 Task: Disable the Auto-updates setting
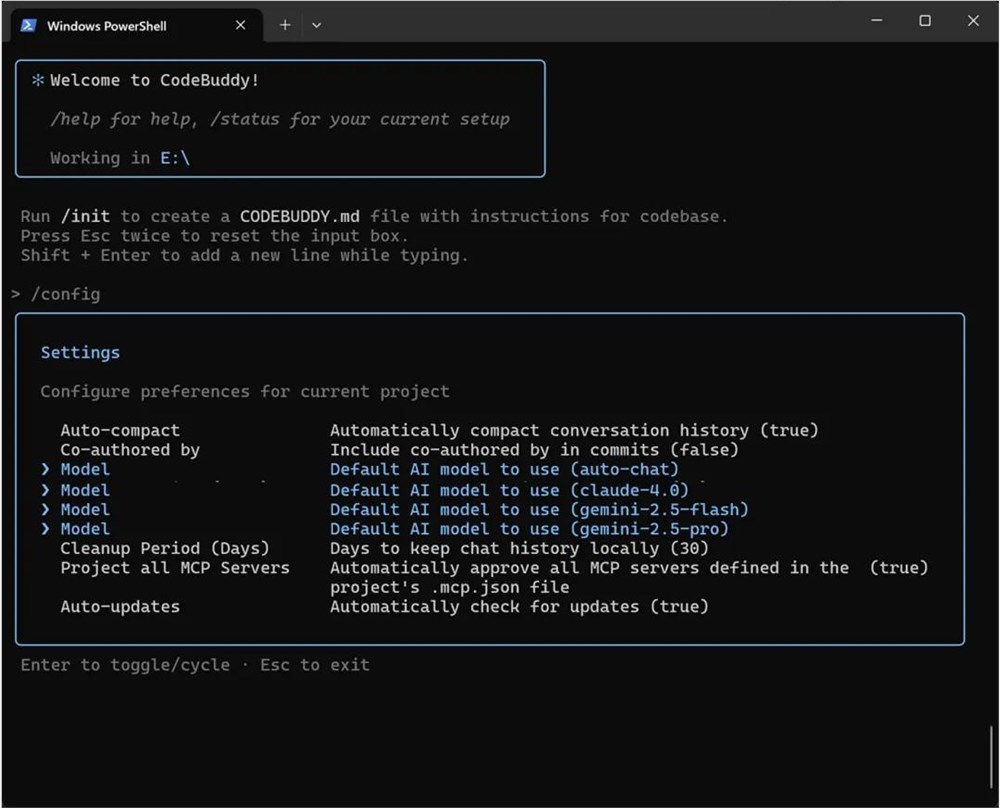click(120, 606)
